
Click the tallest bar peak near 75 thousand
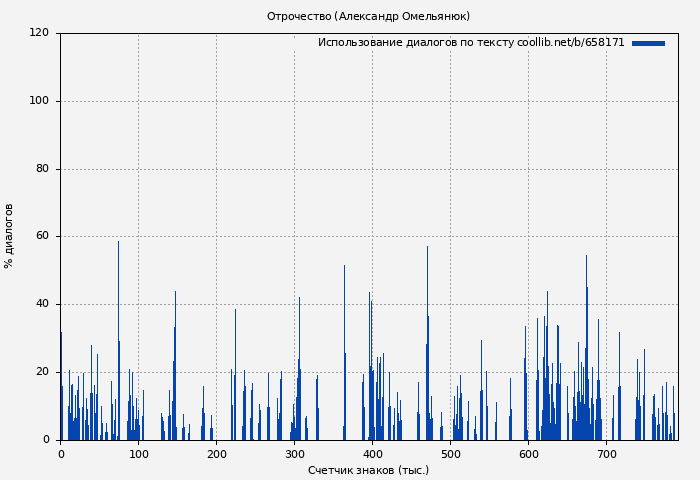(118, 243)
